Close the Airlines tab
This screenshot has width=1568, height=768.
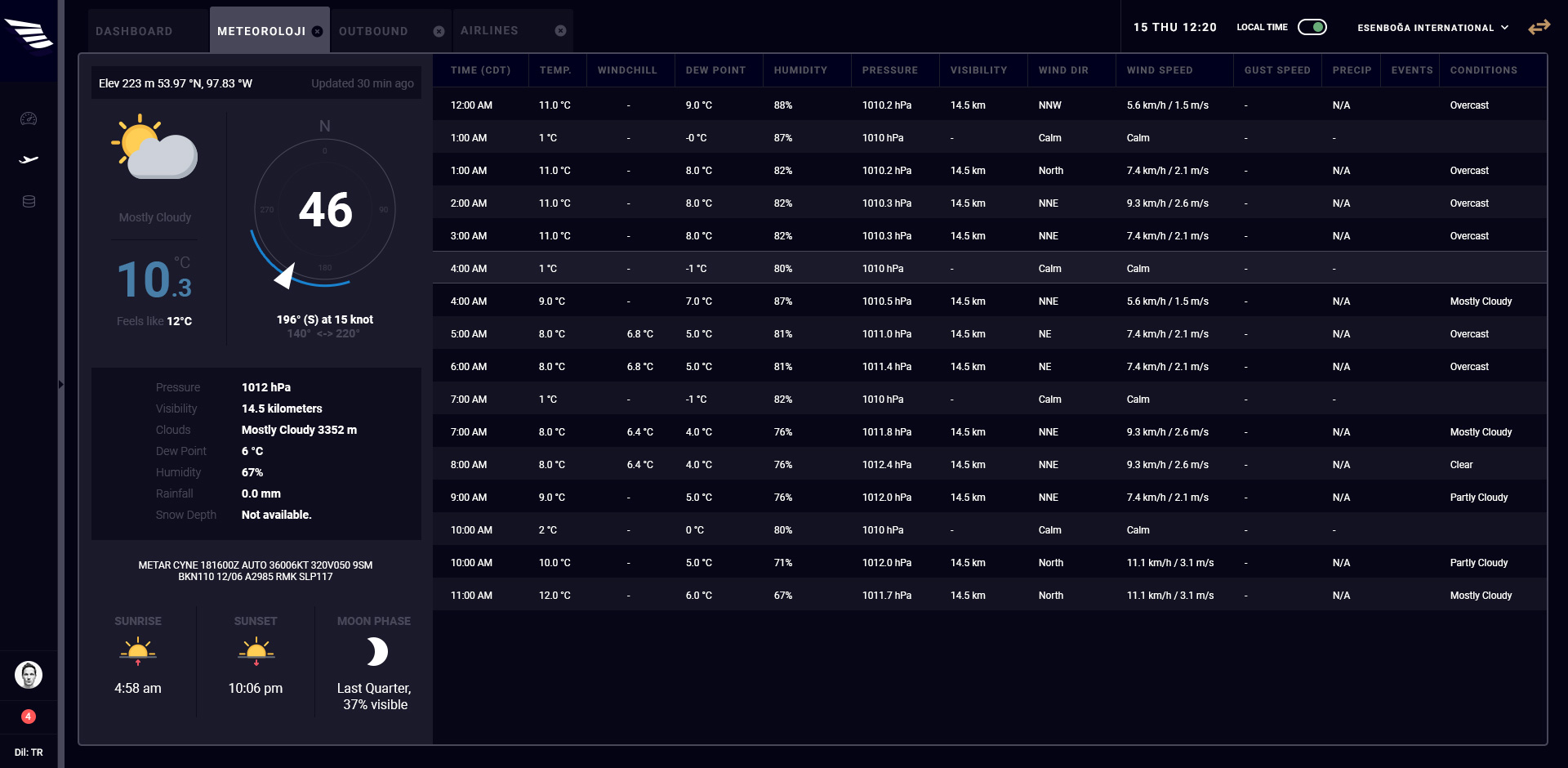560,30
